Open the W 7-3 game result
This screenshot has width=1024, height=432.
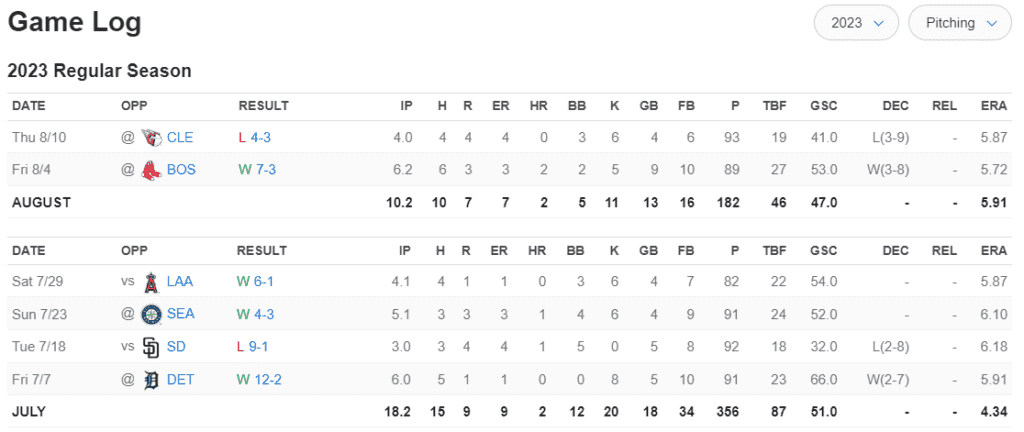tap(257, 170)
